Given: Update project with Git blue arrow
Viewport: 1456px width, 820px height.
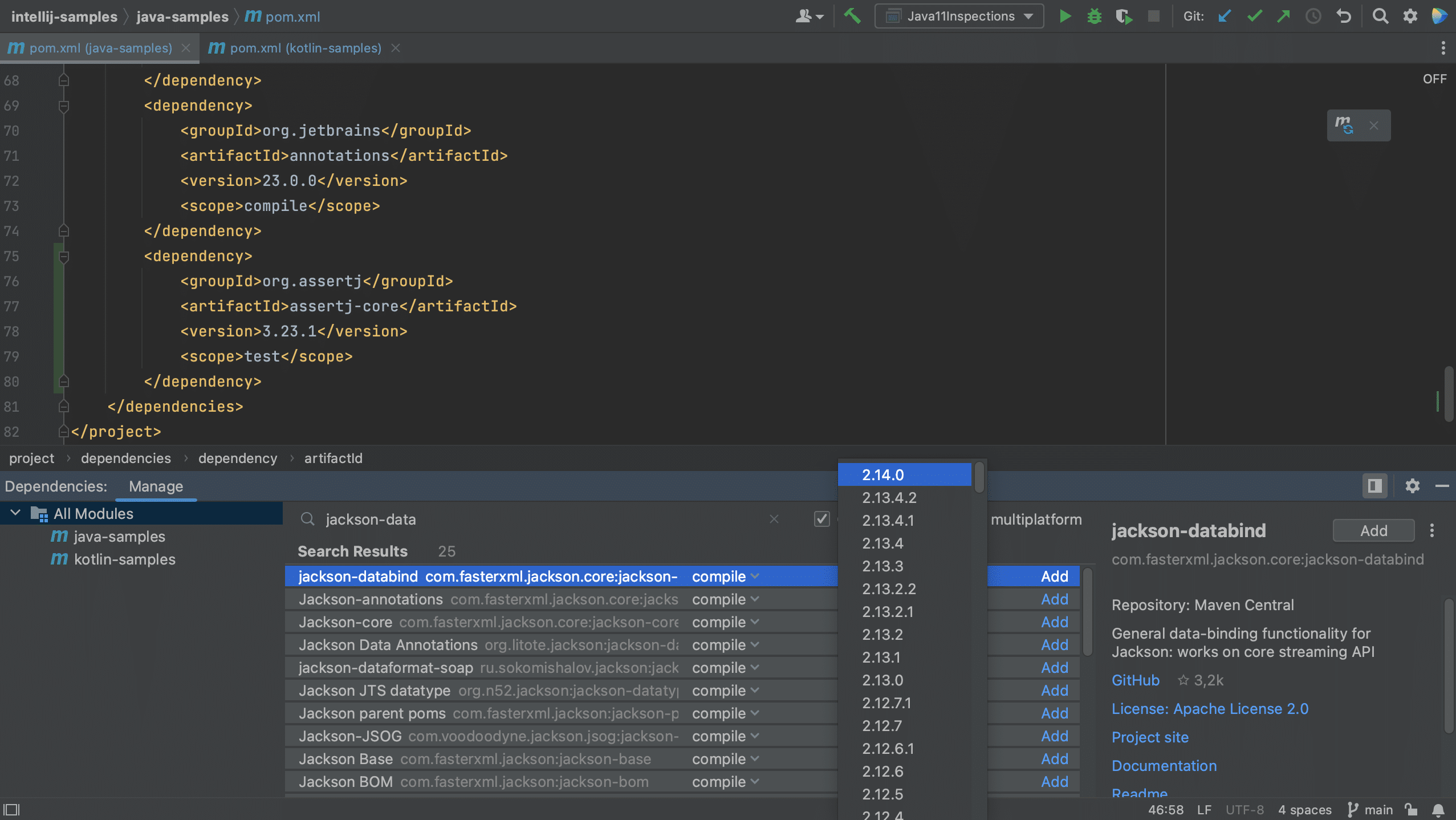Looking at the screenshot, I should pyautogui.click(x=1224, y=16).
